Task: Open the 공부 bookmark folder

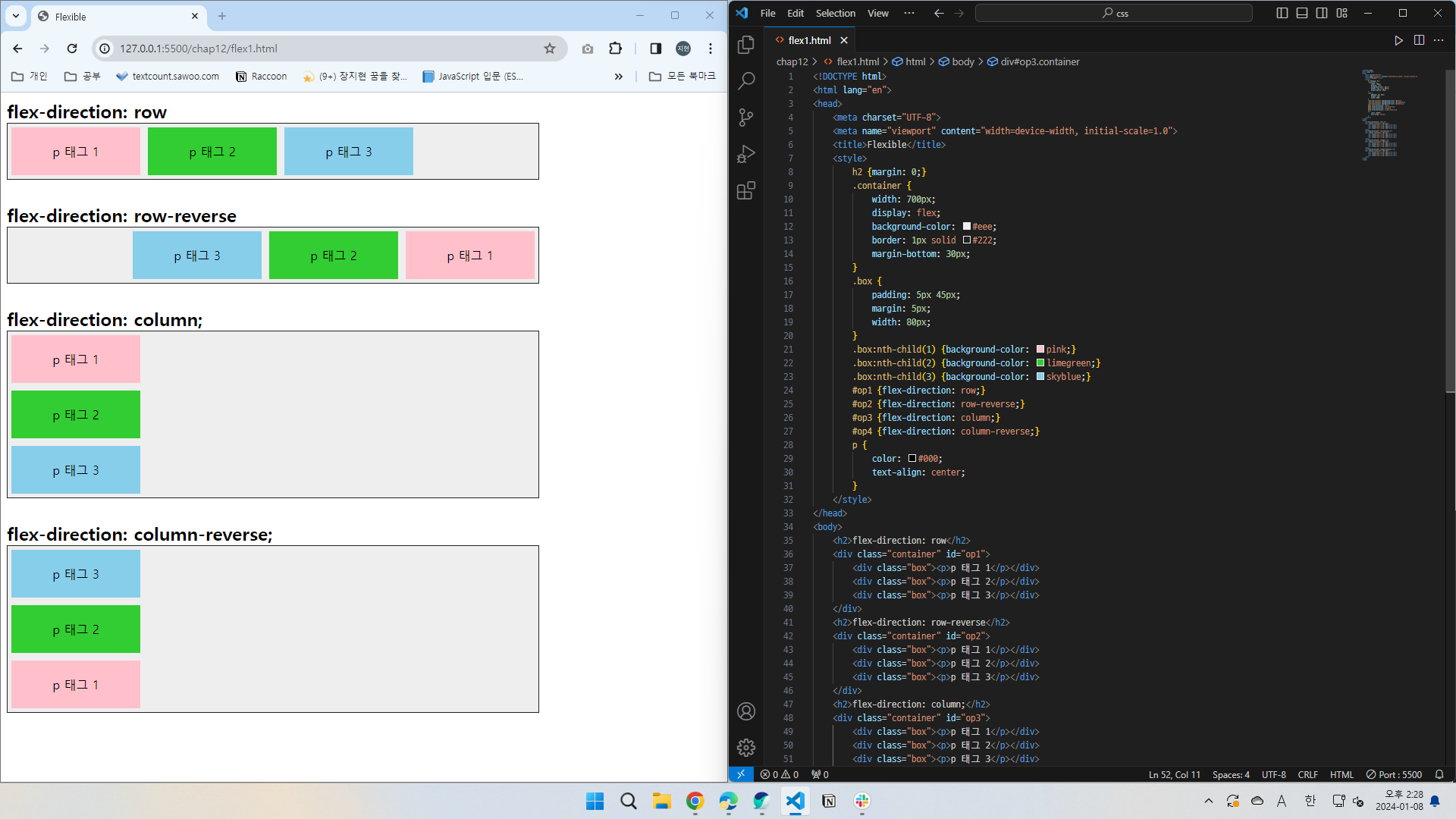Action: (x=83, y=77)
